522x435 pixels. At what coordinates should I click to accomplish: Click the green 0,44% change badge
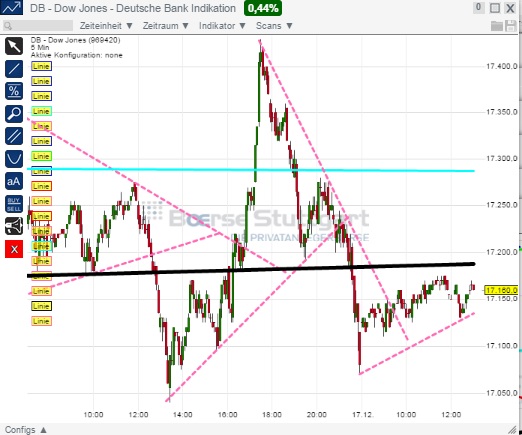pos(263,8)
